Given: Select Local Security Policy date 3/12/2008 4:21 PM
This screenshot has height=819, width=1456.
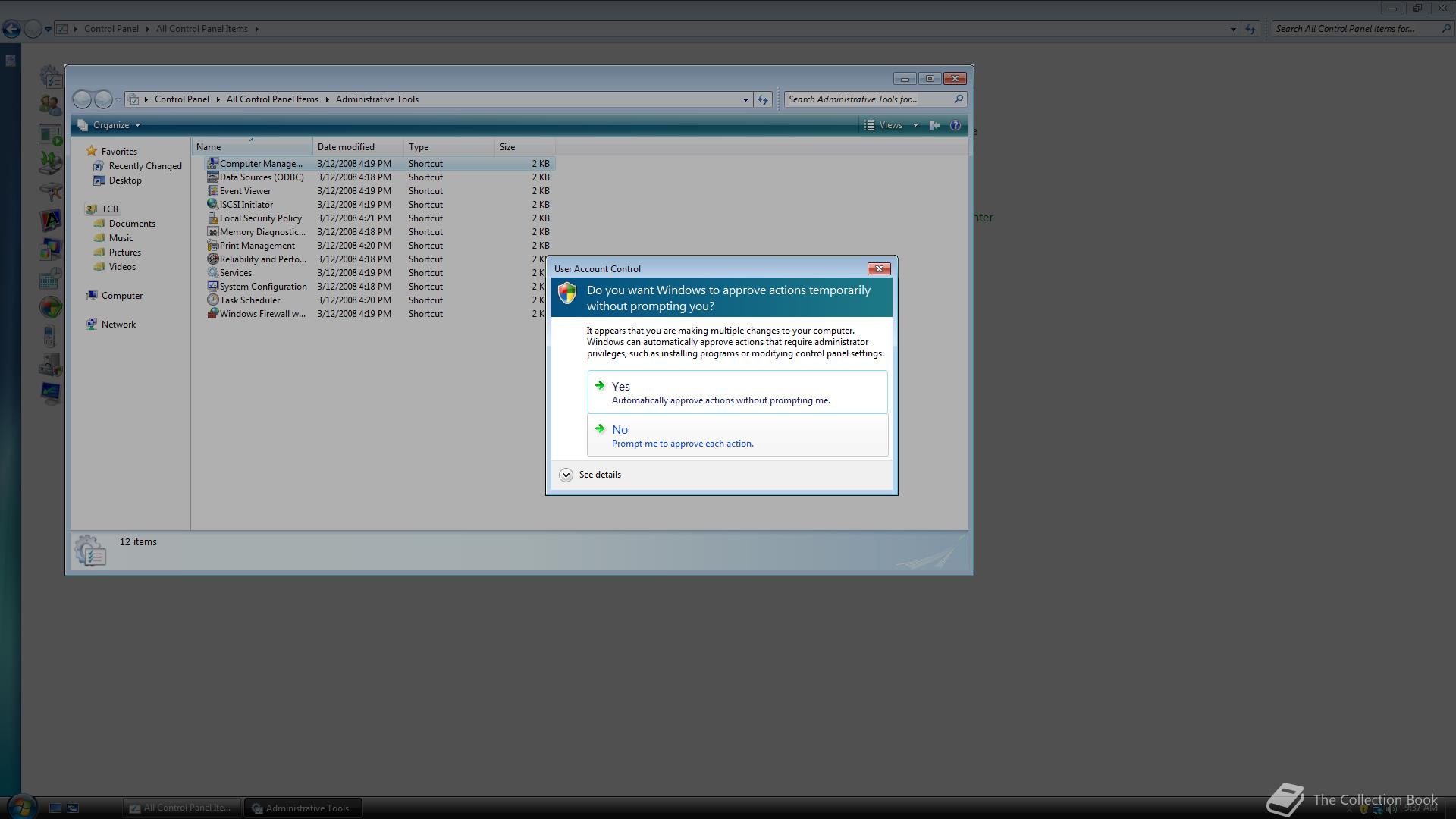Looking at the screenshot, I should (x=354, y=218).
